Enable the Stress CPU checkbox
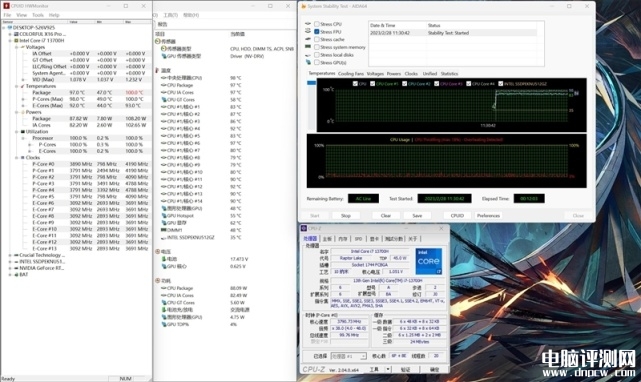 [316, 24]
